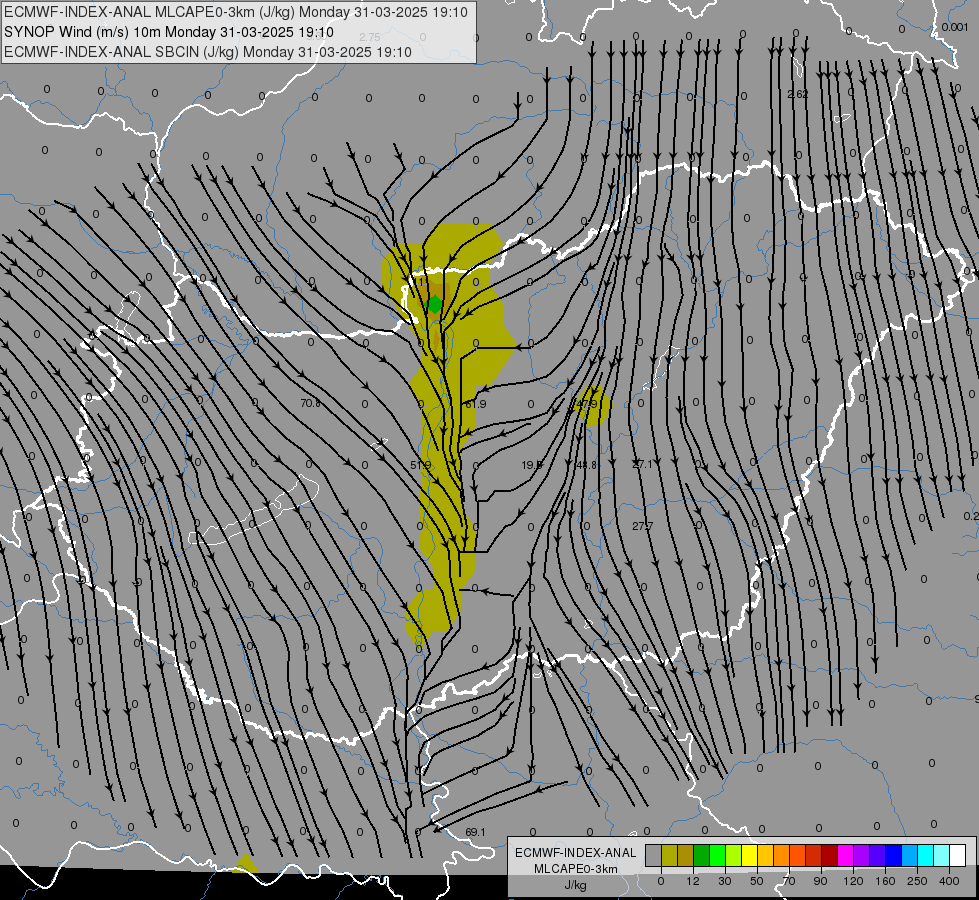Click the 19.6 value on the map
This screenshot has width=979, height=900.
[x=532, y=465]
